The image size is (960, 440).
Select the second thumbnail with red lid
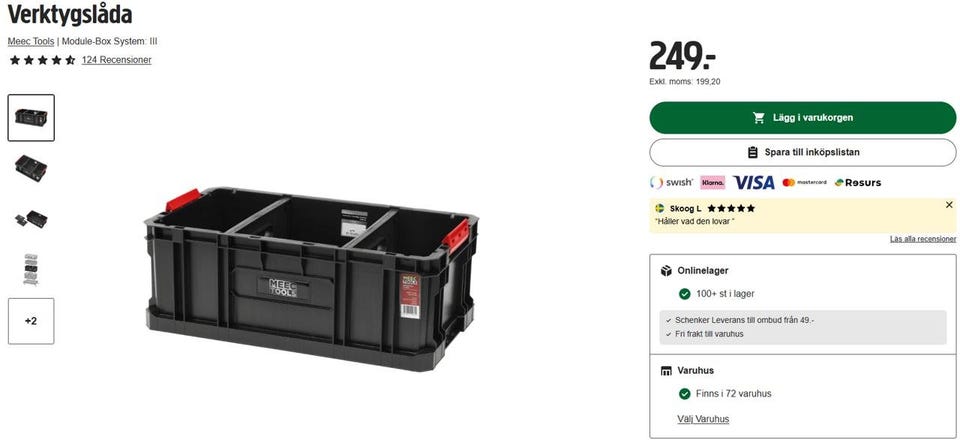pos(31,168)
